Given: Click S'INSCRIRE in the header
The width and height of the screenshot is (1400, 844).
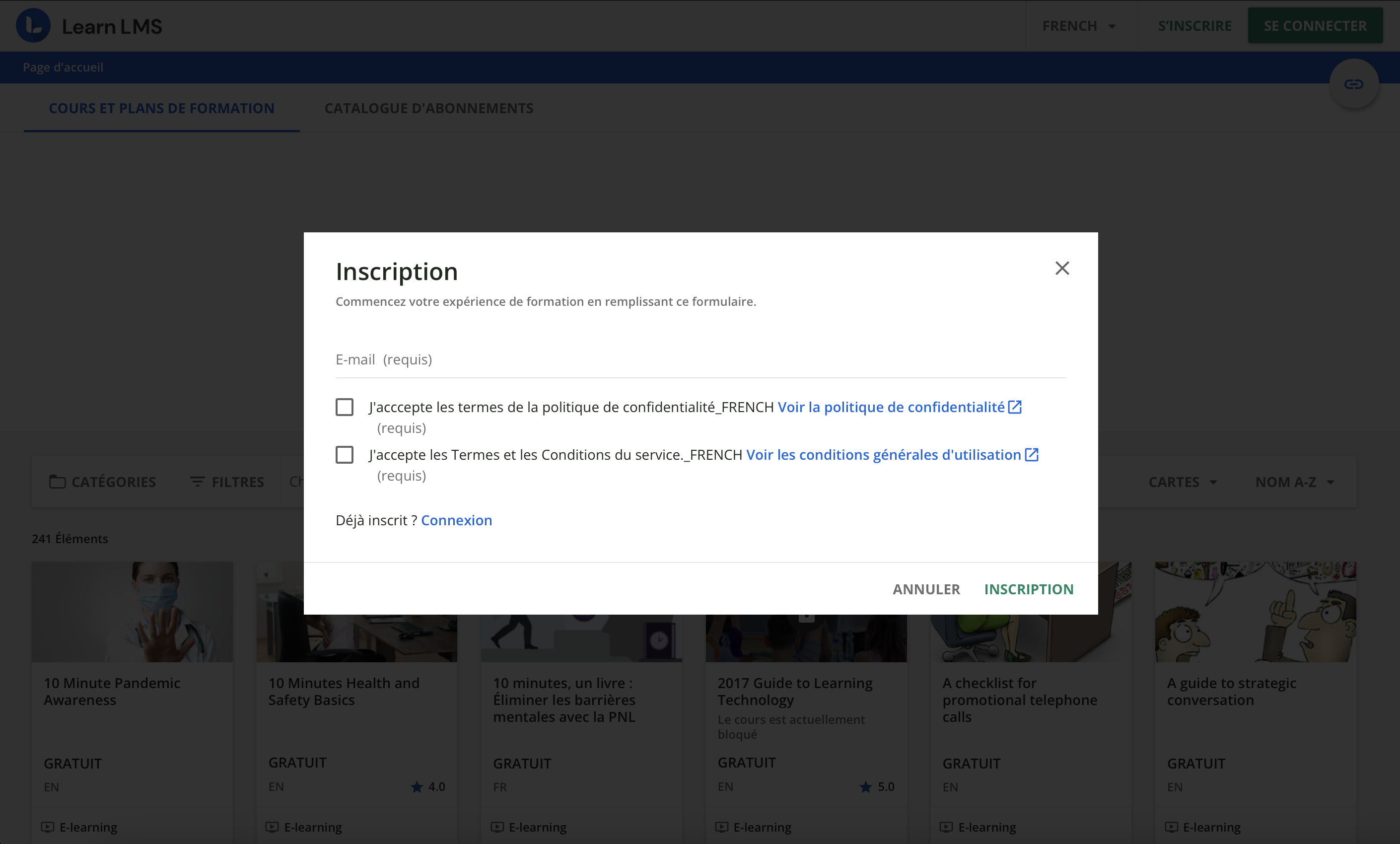Looking at the screenshot, I should [1194, 26].
